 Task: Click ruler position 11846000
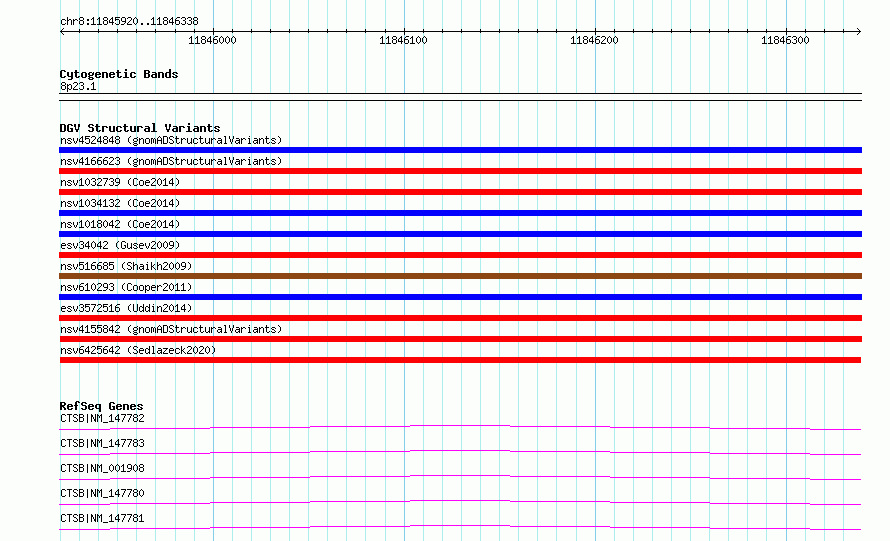(212, 40)
